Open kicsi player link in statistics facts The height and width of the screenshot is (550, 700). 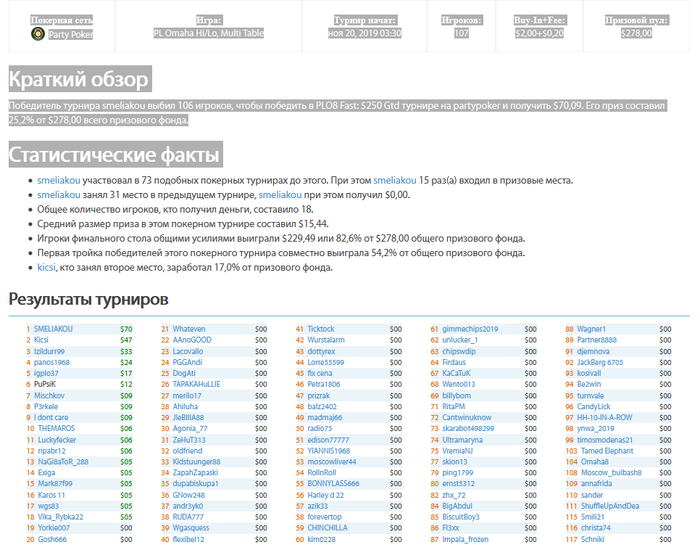46,267
